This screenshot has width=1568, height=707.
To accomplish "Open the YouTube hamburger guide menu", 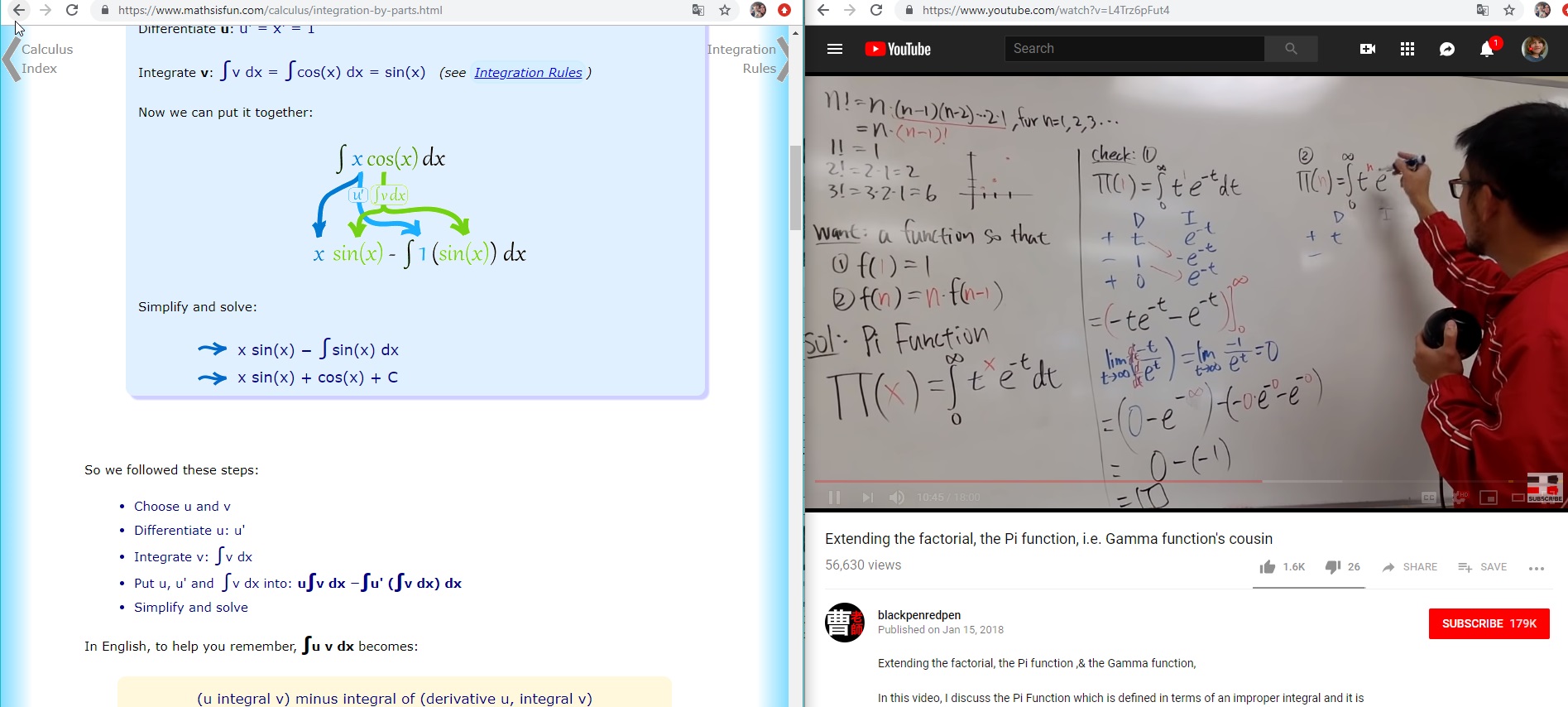I will 834,49.
